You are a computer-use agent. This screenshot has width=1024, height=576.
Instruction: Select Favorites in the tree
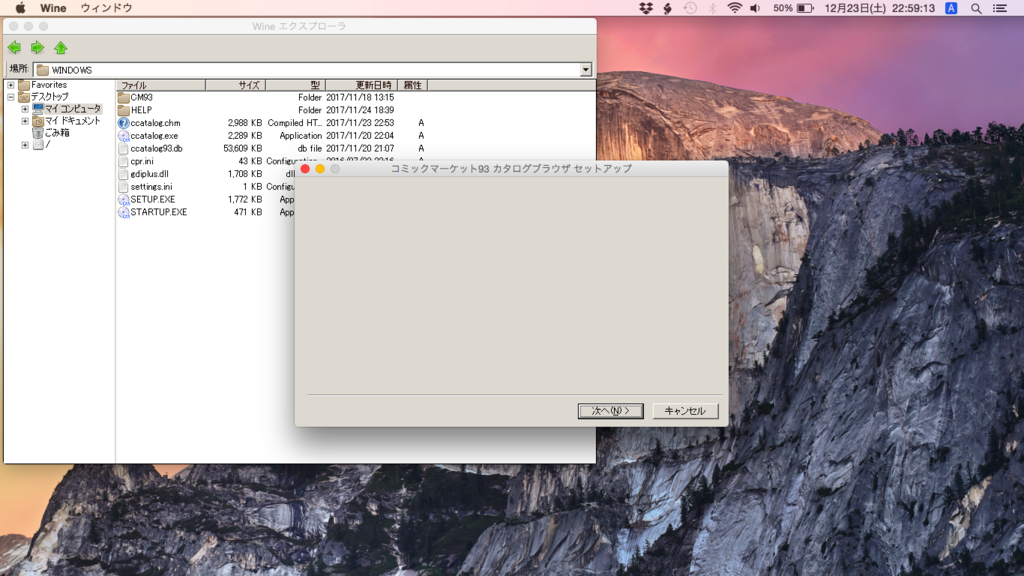coord(49,85)
